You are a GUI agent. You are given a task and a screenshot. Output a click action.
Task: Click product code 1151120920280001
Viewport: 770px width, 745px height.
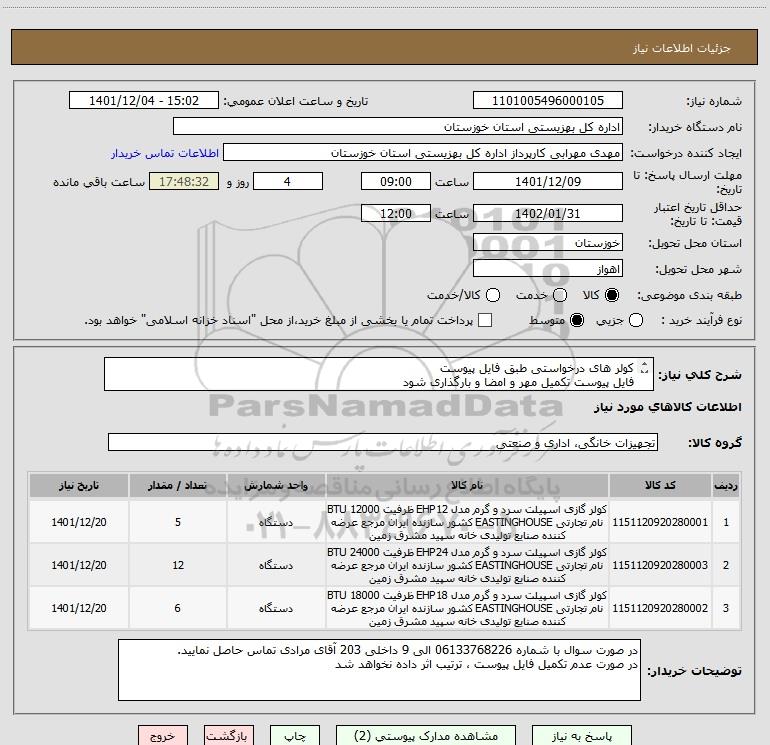coord(660,522)
